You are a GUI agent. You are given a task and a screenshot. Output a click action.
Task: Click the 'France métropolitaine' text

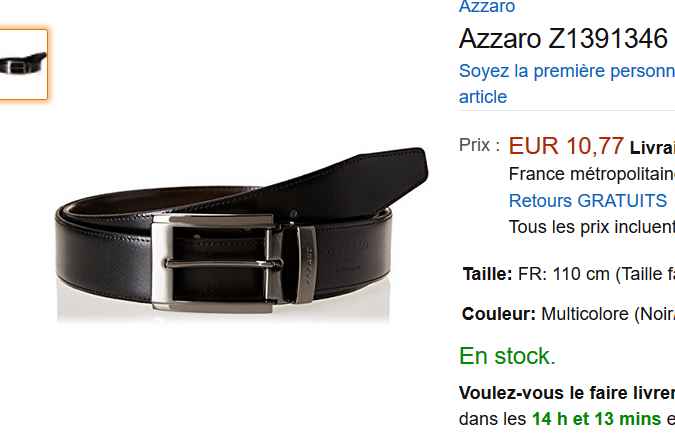(x=592, y=174)
